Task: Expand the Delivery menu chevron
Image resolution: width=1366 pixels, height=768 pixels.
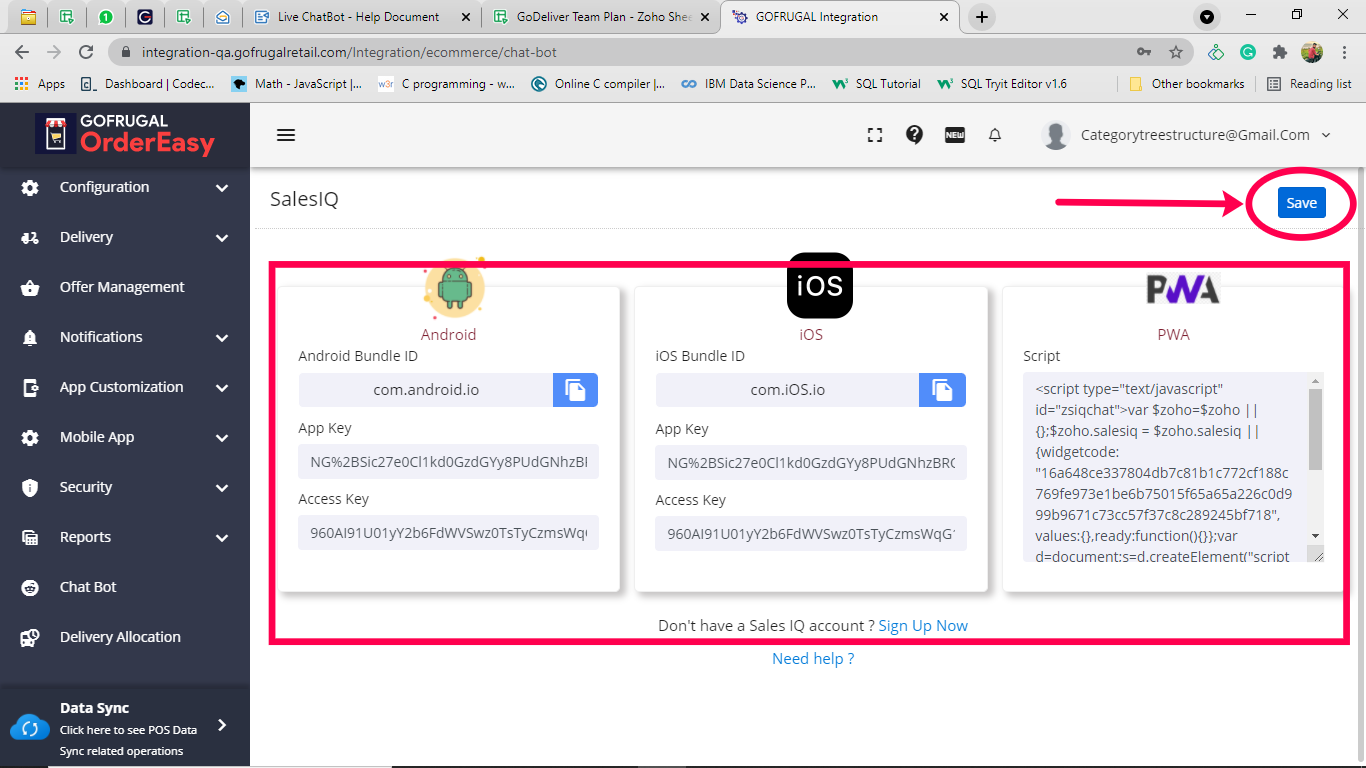Action: [222, 237]
